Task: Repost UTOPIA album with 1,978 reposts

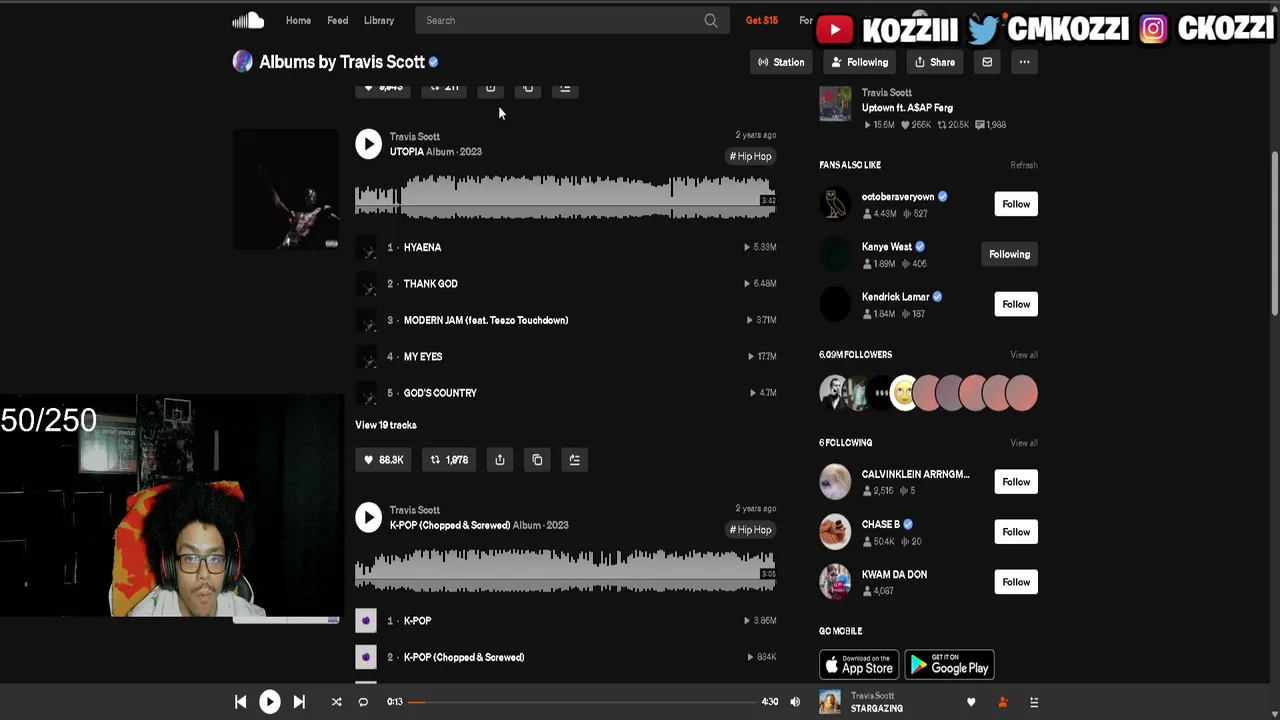Action: click(449, 460)
